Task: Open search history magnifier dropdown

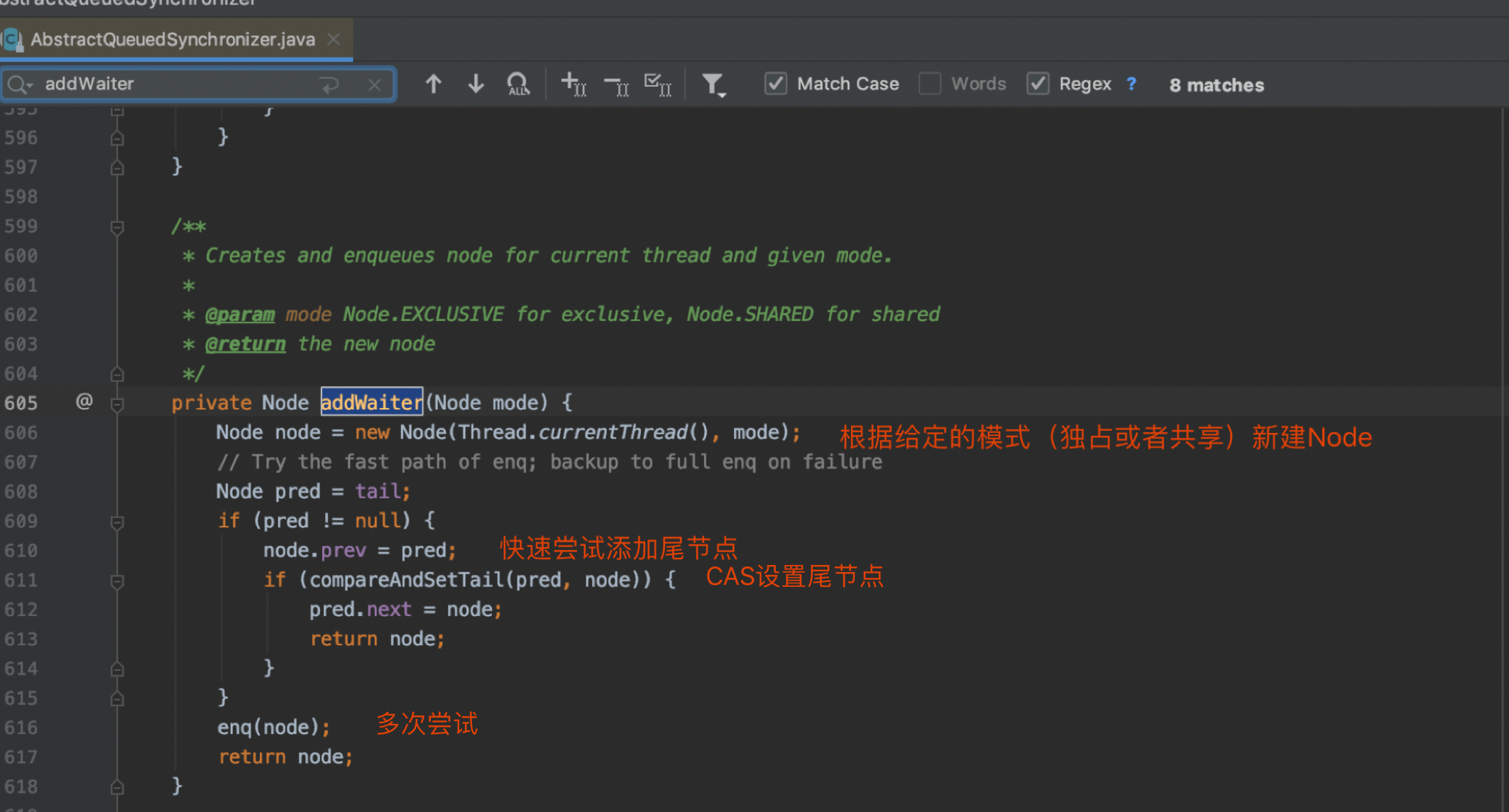Action: click(x=19, y=85)
